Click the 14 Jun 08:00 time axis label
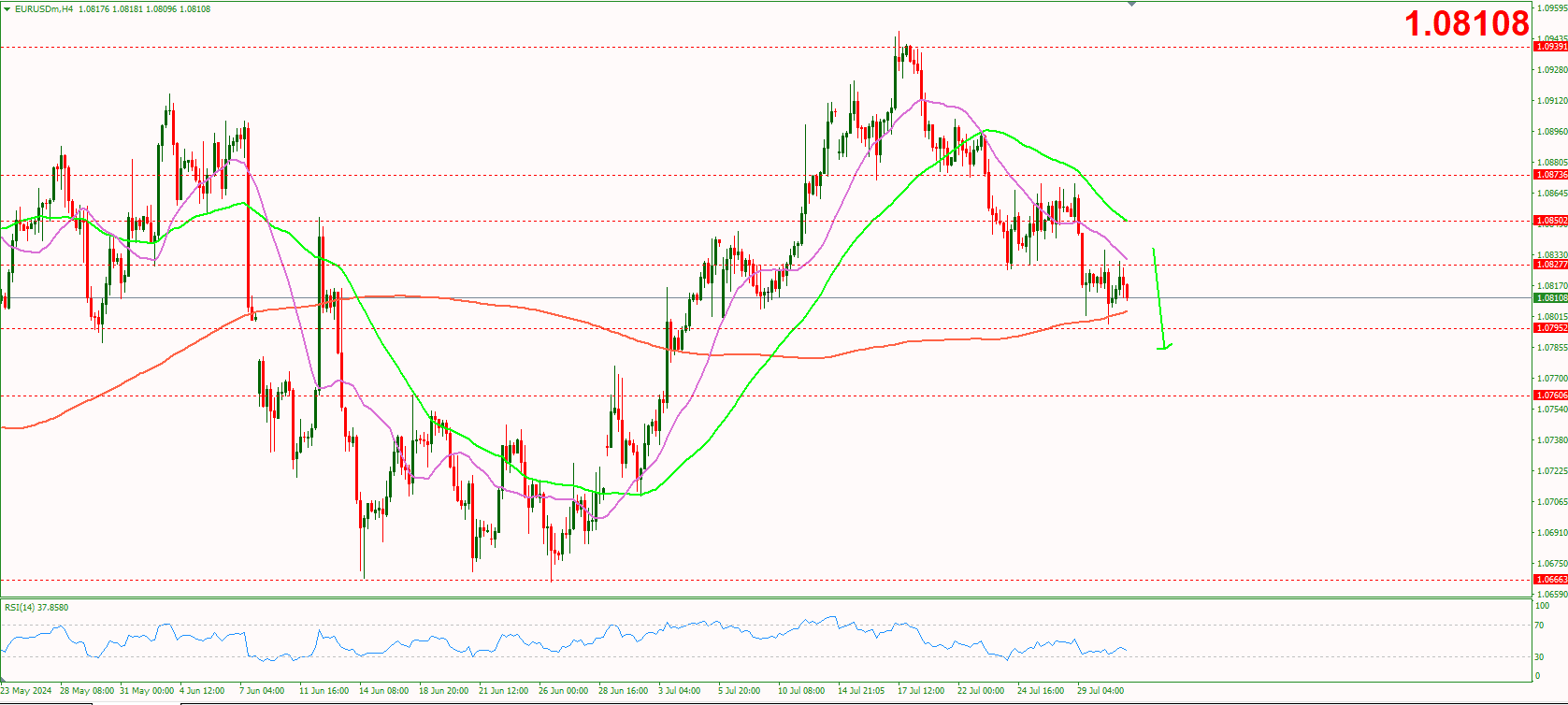The width and height of the screenshot is (1568, 705). point(383,691)
